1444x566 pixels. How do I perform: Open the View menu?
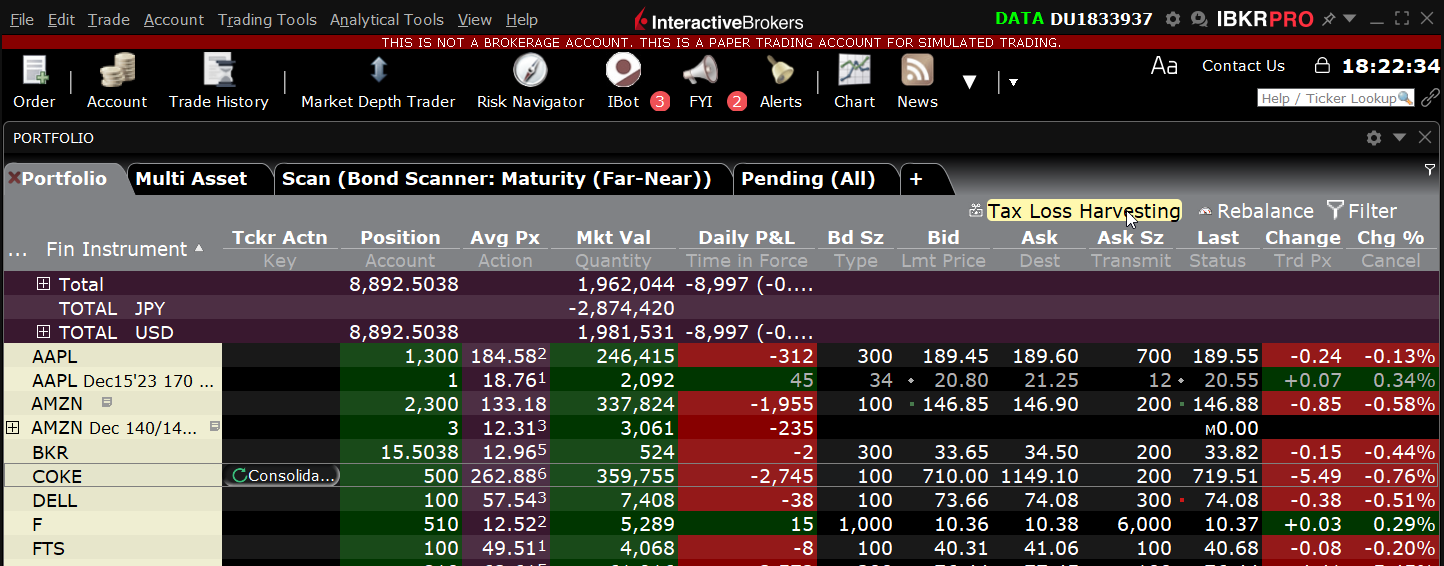(475, 20)
